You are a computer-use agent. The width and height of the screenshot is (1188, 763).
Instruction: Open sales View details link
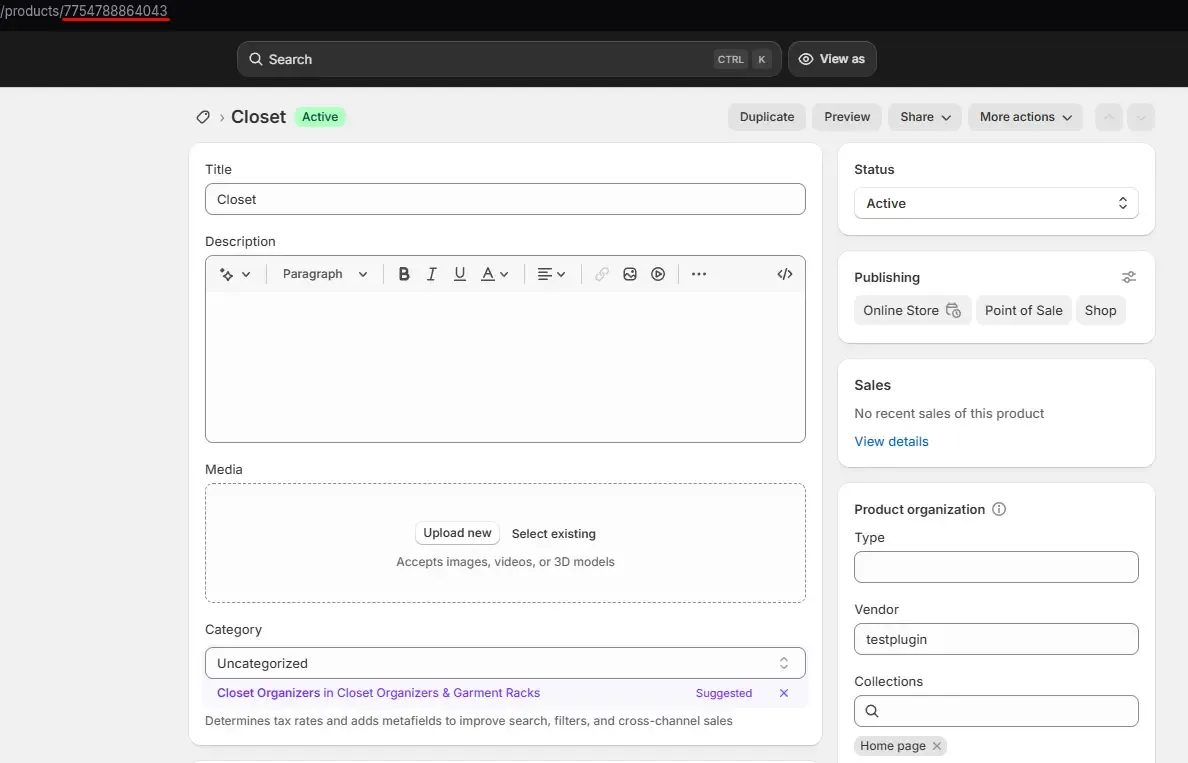[891, 441]
